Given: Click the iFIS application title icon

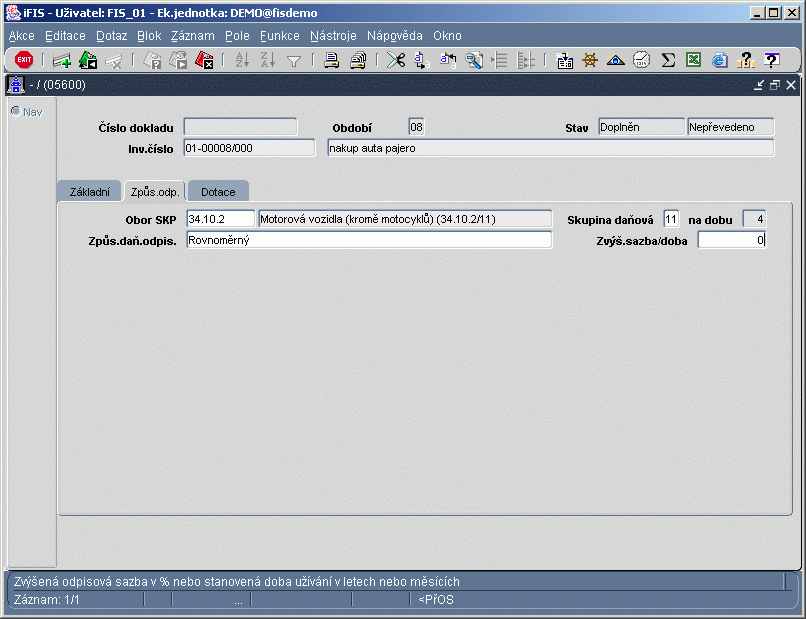Looking at the screenshot, I should coord(13,12).
